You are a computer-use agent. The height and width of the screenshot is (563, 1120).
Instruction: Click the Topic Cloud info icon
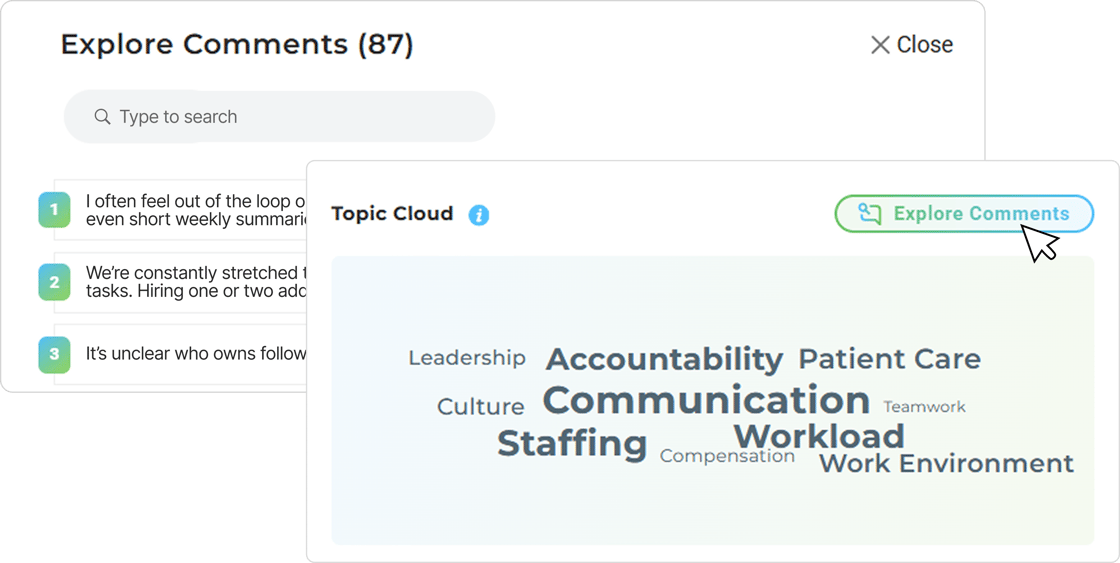pyautogui.click(x=479, y=215)
